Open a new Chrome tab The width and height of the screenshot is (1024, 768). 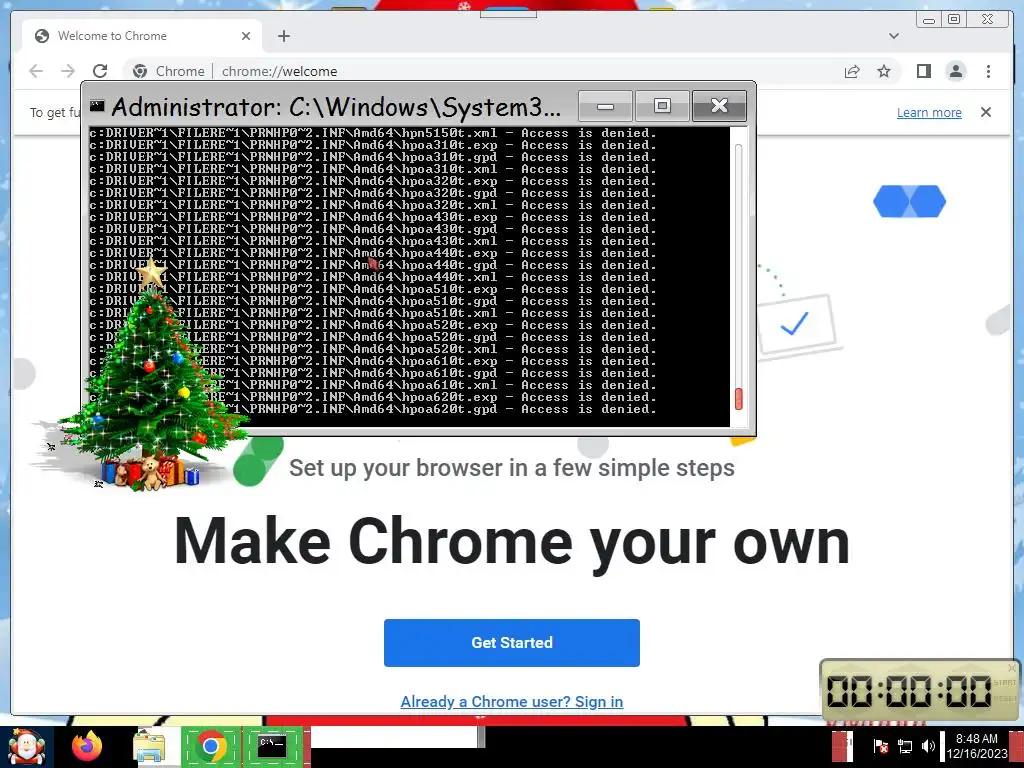pos(283,36)
